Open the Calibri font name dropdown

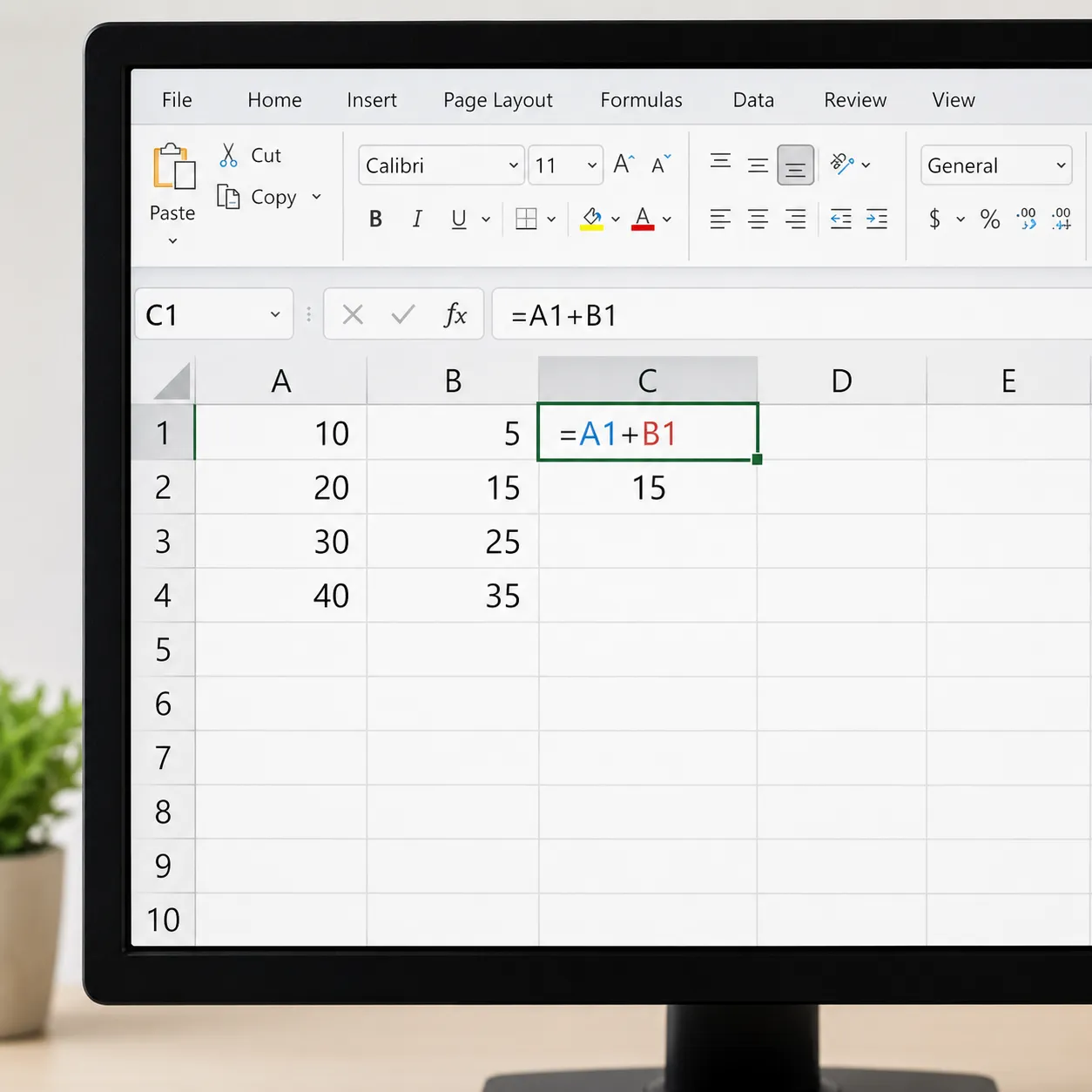tap(442, 165)
